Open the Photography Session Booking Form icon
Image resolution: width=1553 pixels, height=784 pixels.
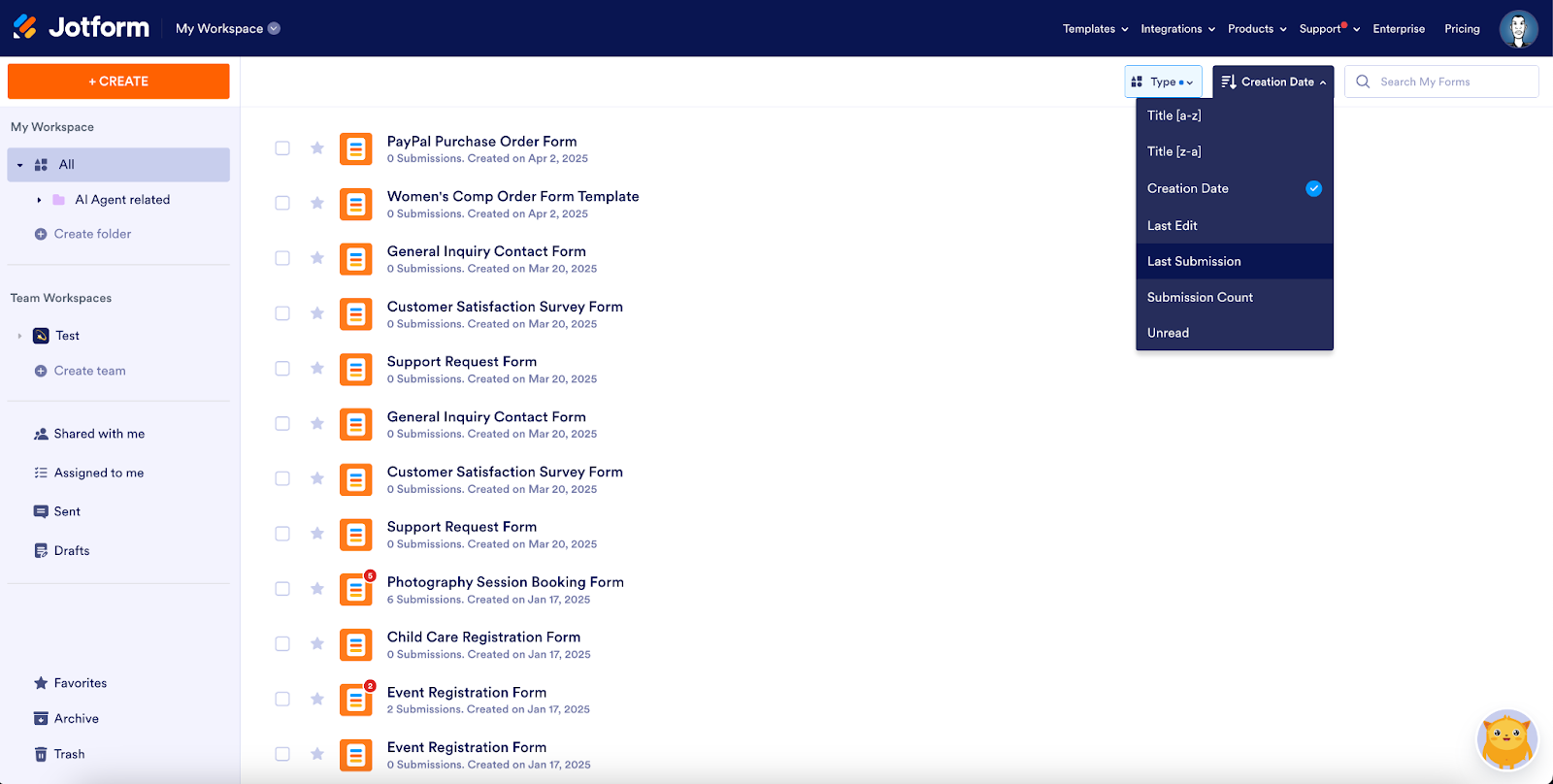(x=356, y=589)
